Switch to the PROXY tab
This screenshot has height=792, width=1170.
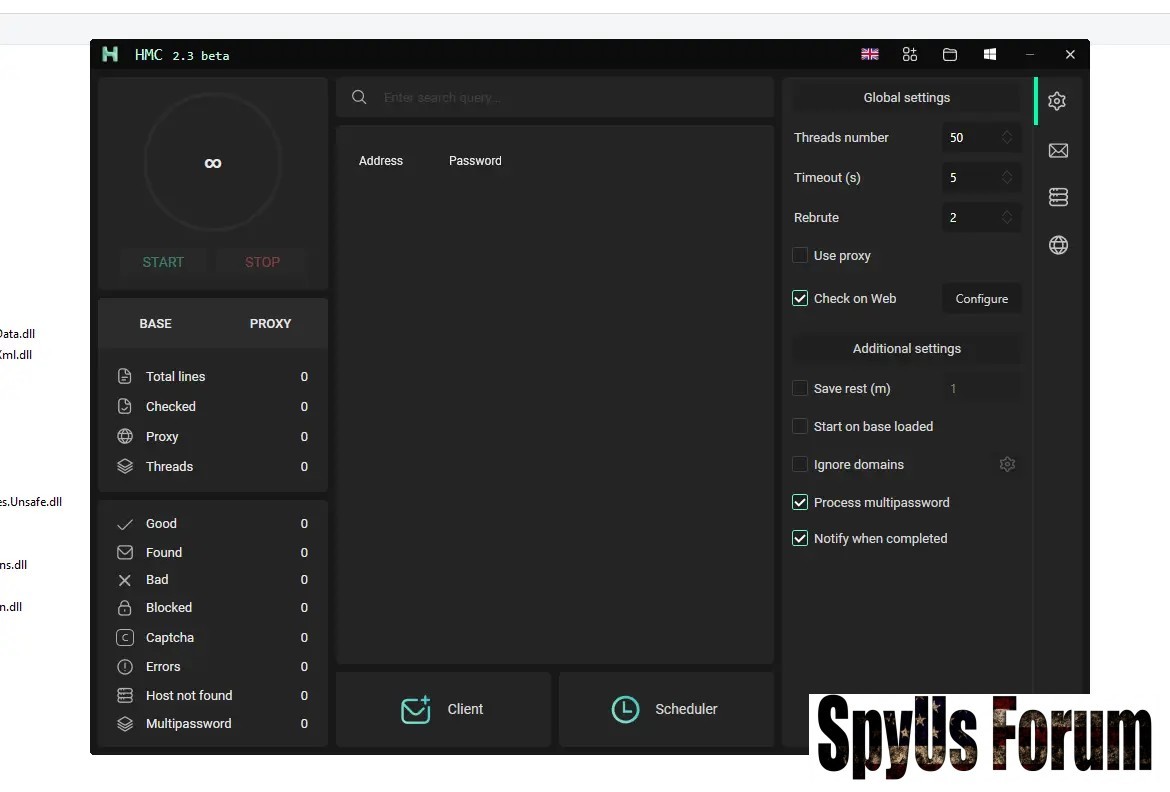[270, 324]
